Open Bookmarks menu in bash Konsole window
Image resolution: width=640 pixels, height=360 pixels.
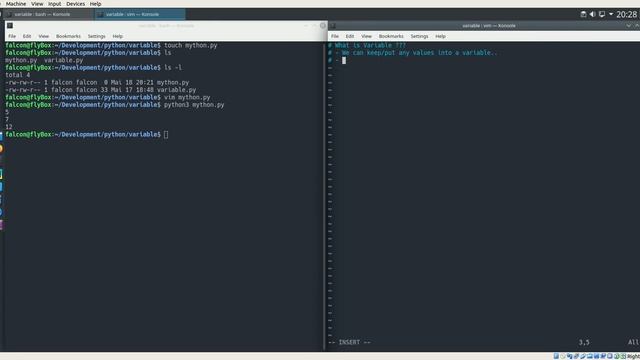pos(68,36)
